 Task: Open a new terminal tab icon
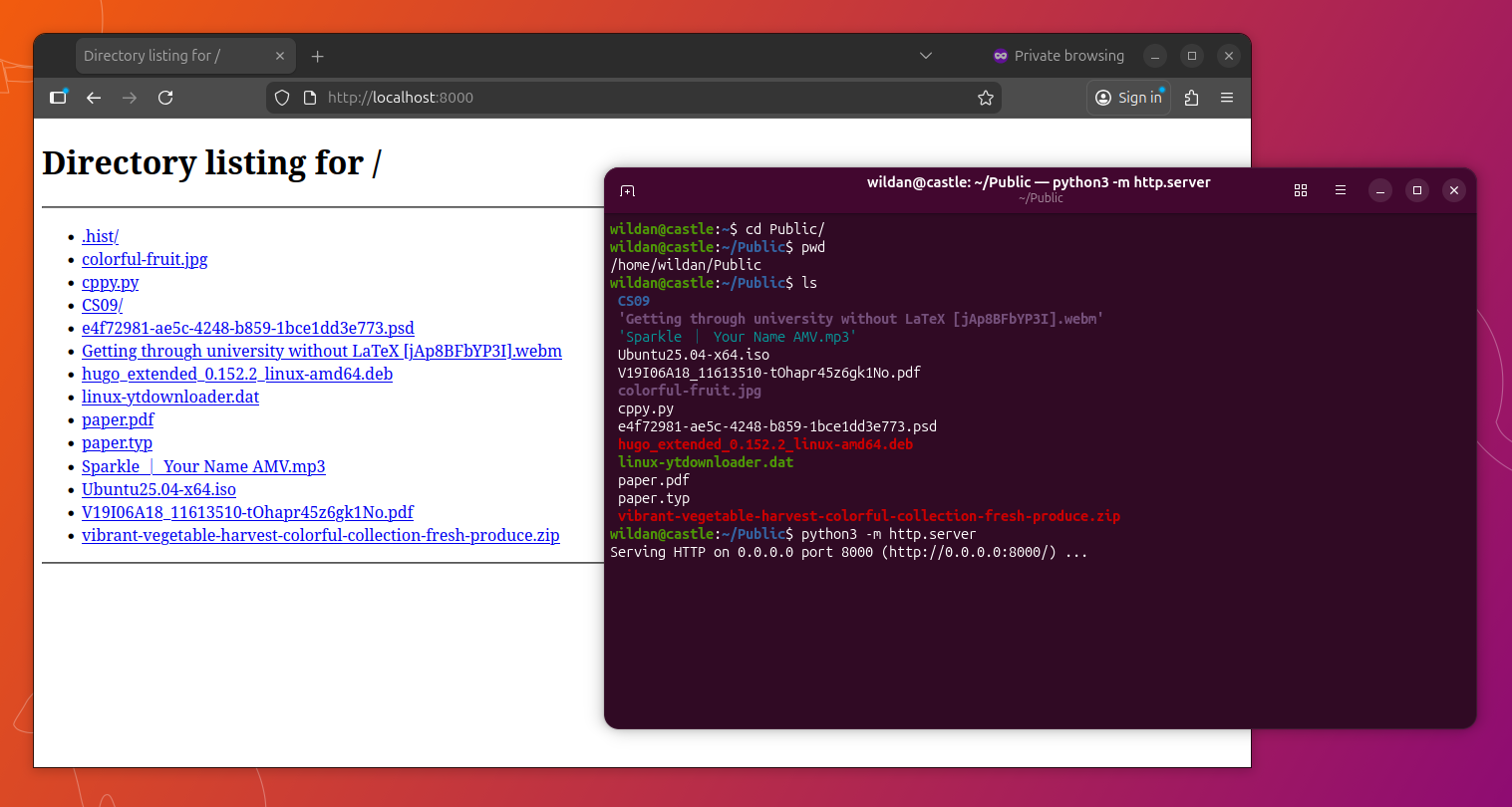(627, 190)
